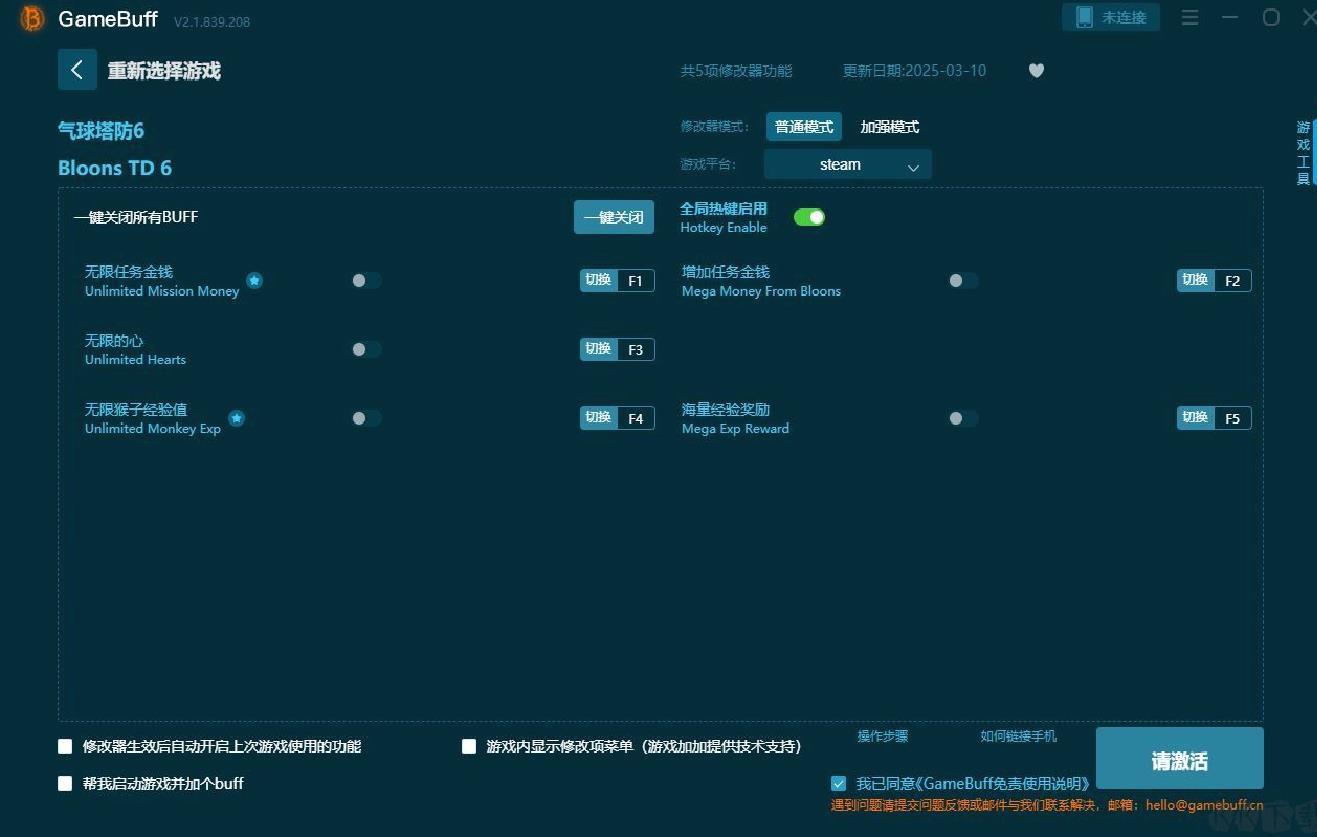Click the F4 hotkey switch button
1317x837 pixels.
coord(617,418)
